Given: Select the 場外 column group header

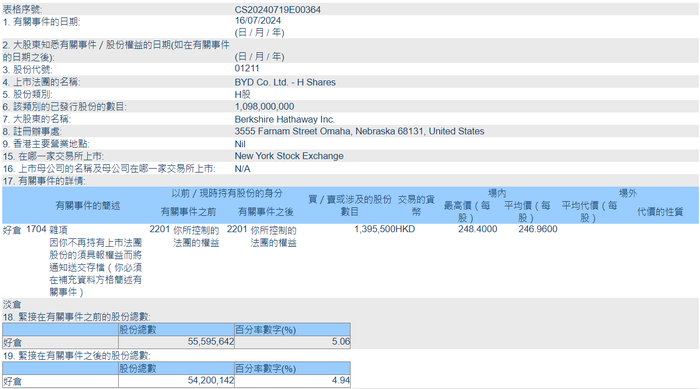Looking at the screenshot, I should click(x=628, y=193).
